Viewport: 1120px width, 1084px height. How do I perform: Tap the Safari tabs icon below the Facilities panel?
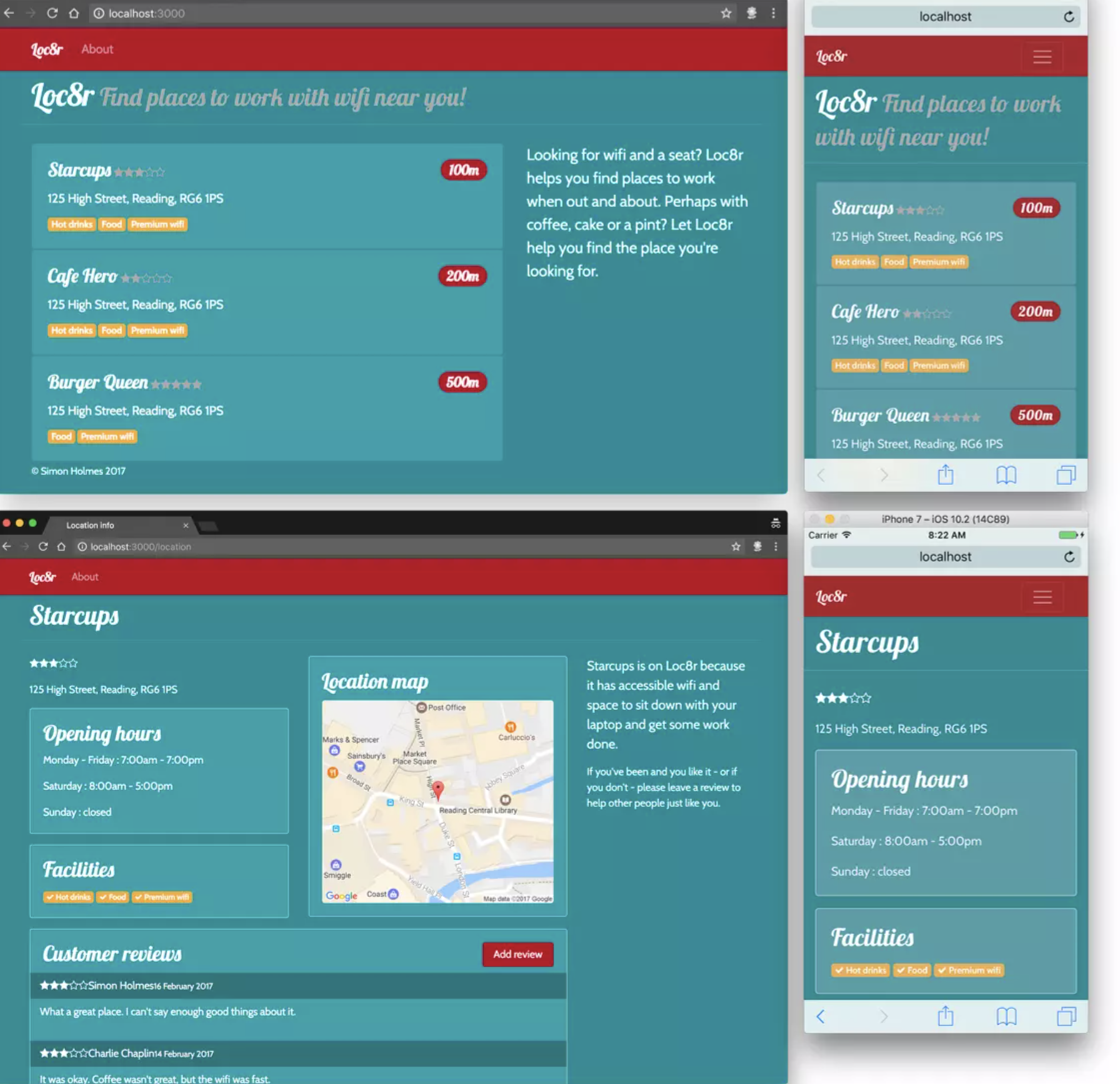click(1066, 1016)
